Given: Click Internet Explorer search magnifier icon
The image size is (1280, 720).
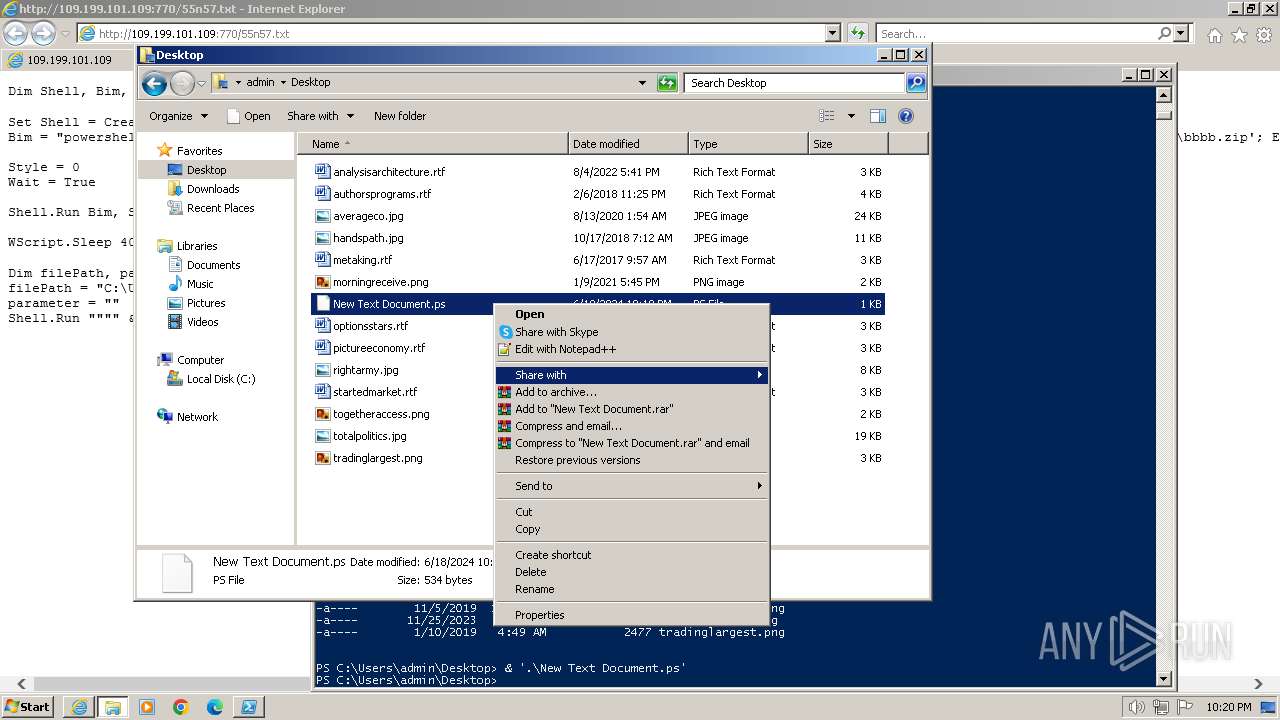Looking at the screenshot, I should 1164,33.
